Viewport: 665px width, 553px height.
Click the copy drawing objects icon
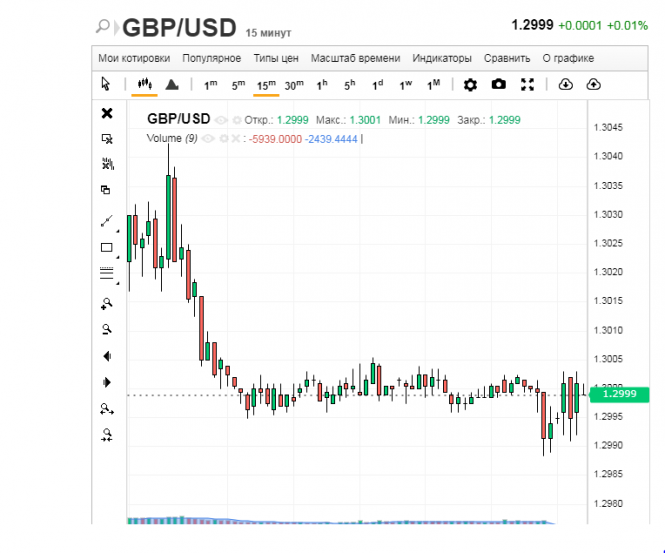106,190
